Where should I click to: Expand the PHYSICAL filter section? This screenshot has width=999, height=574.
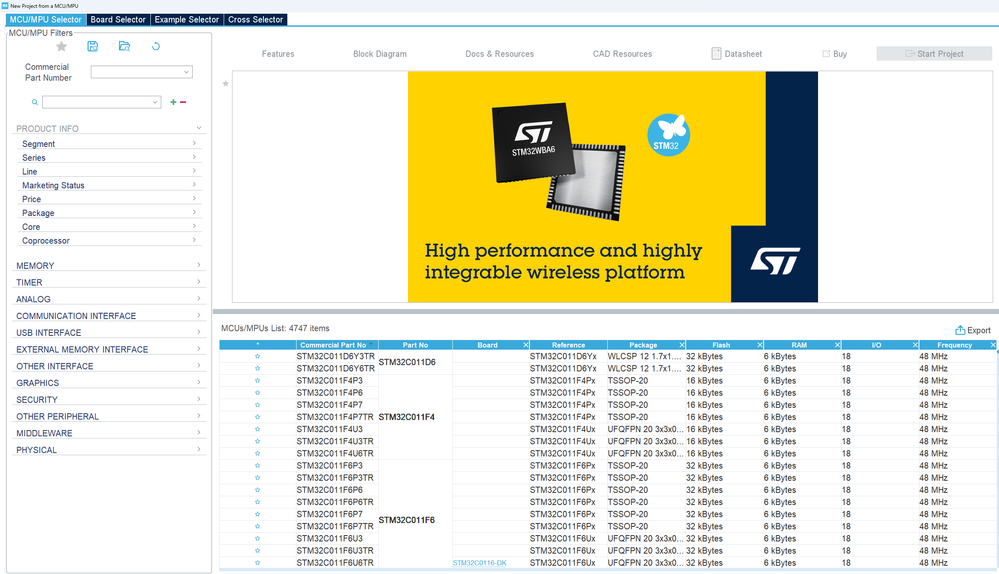pyautogui.click(x=199, y=449)
